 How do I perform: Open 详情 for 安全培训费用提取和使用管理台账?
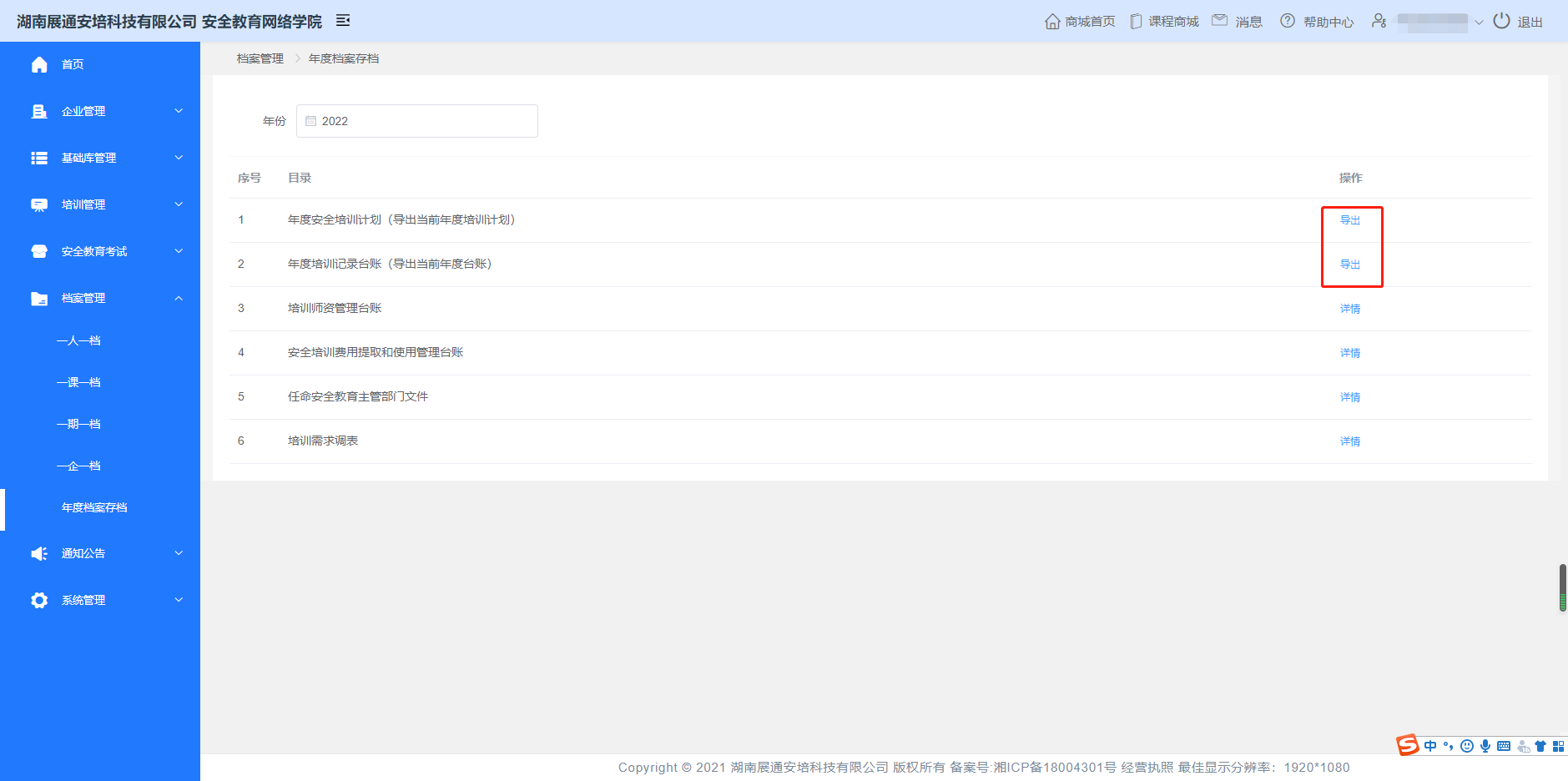(x=1350, y=353)
